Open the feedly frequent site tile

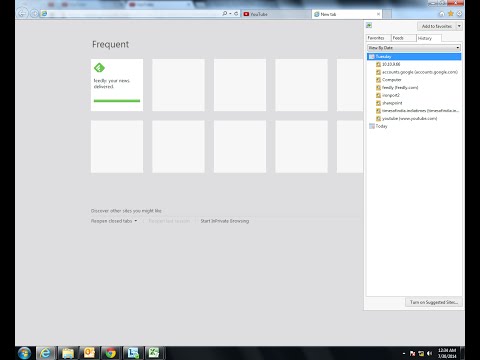click(x=117, y=85)
